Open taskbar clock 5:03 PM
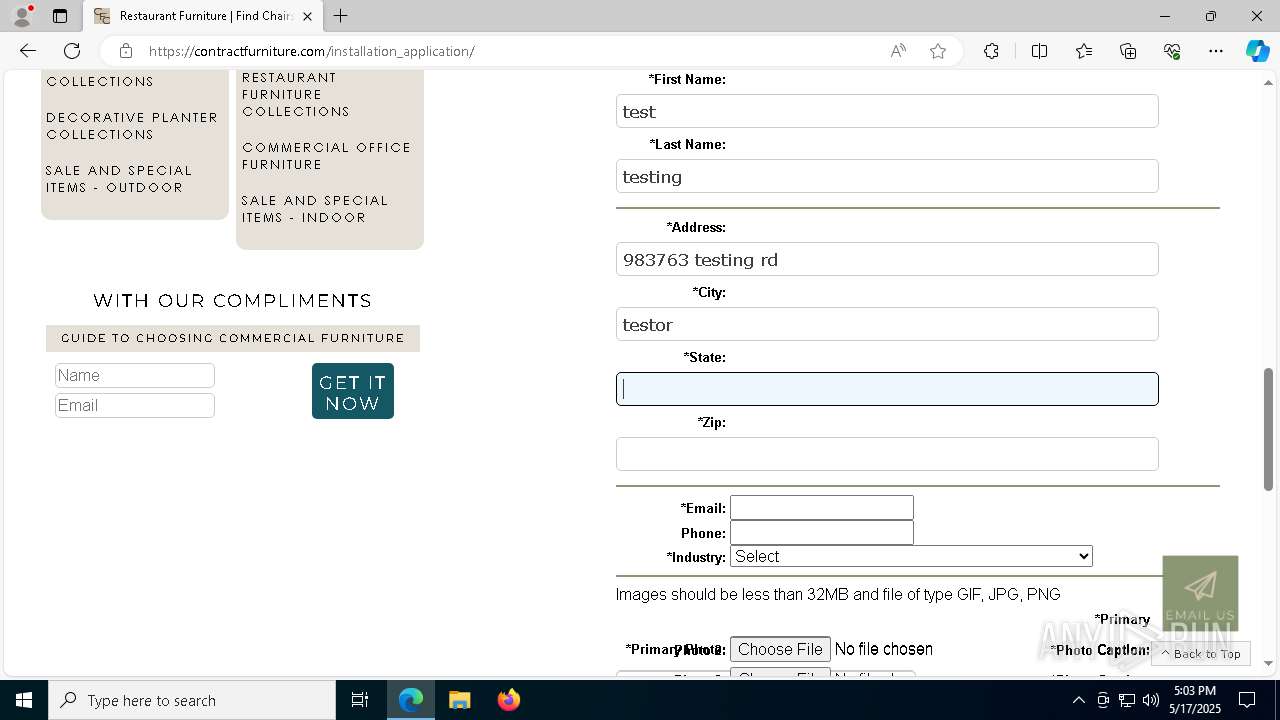 [x=1195, y=700]
